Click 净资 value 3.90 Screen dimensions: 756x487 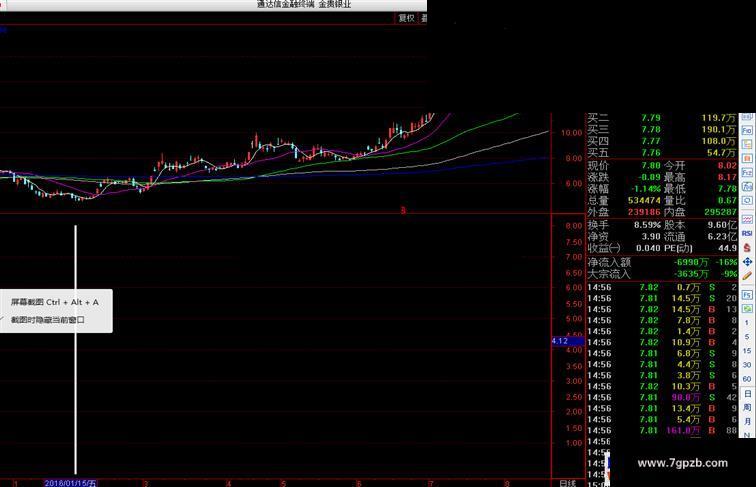[650, 236]
